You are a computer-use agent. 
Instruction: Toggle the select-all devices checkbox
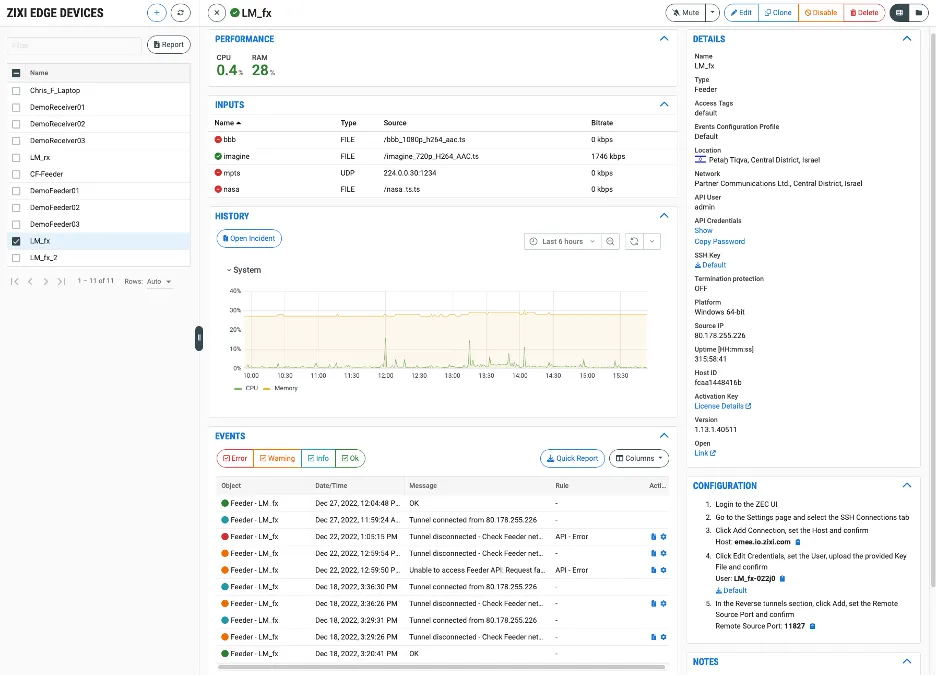point(16,73)
